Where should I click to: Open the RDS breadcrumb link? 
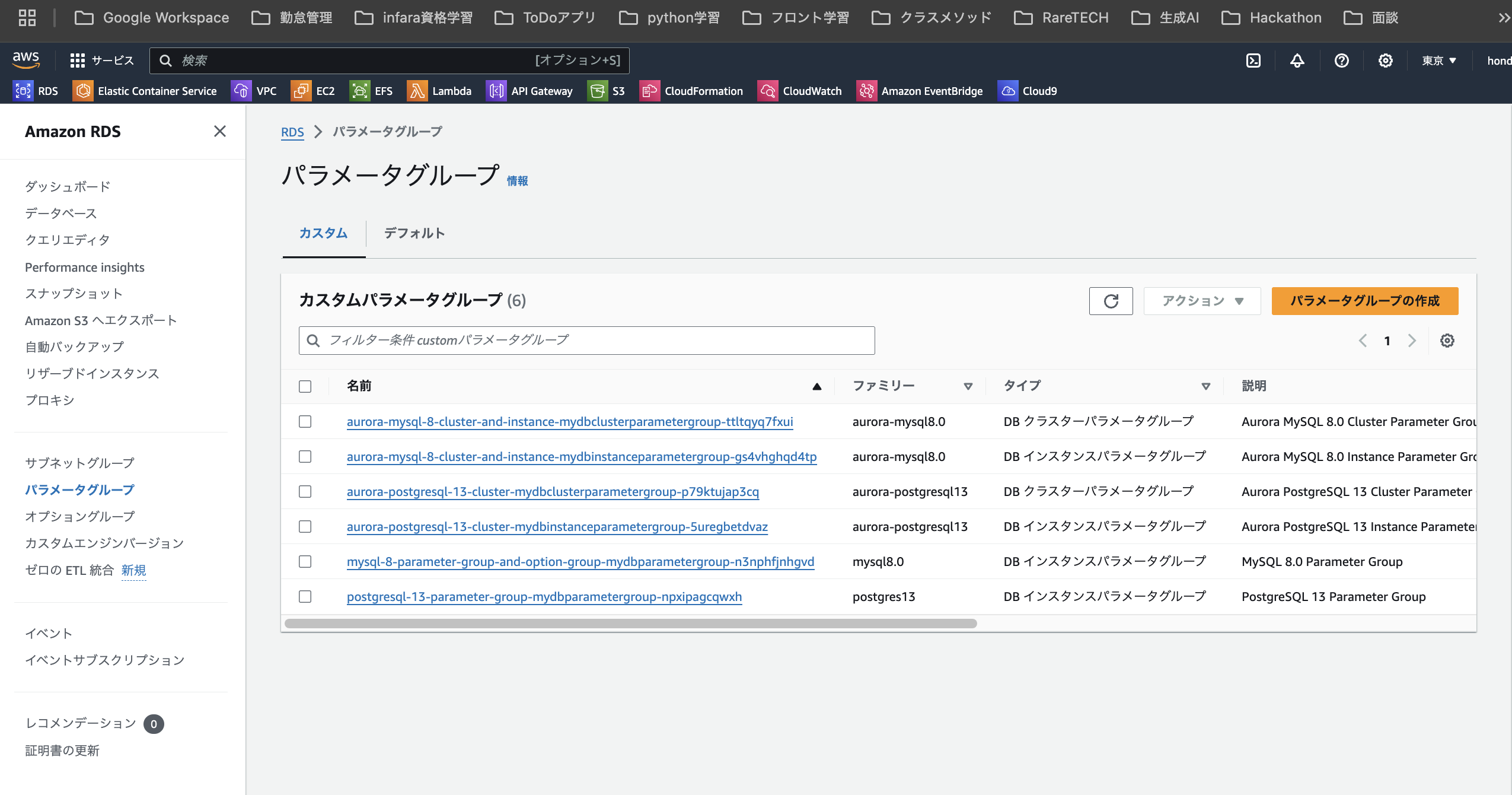click(x=292, y=132)
